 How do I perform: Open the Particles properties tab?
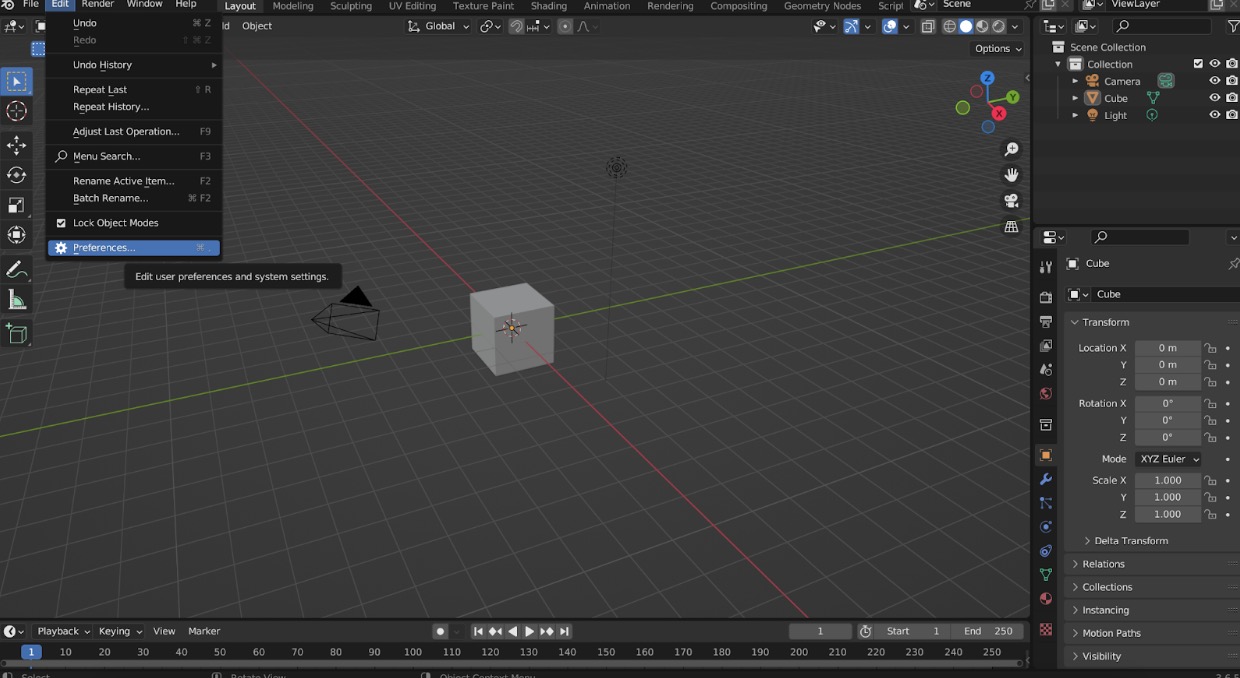pyautogui.click(x=1046, y=503)
